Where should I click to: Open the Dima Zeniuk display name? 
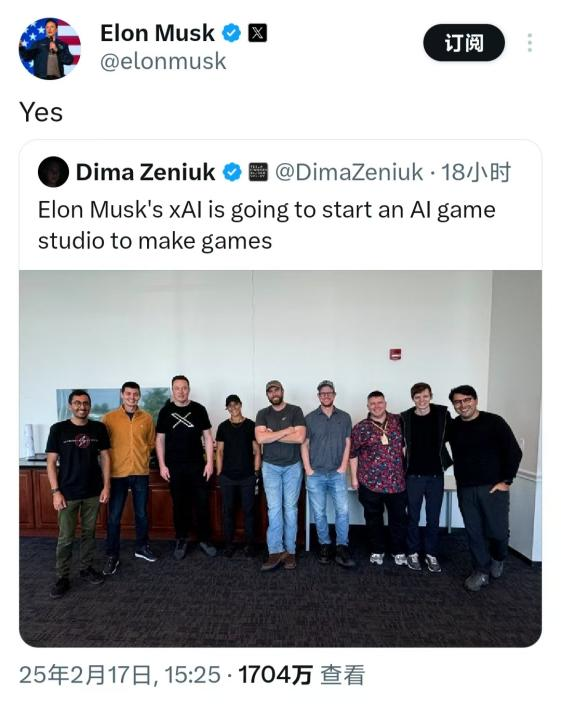tap(145, 172)
